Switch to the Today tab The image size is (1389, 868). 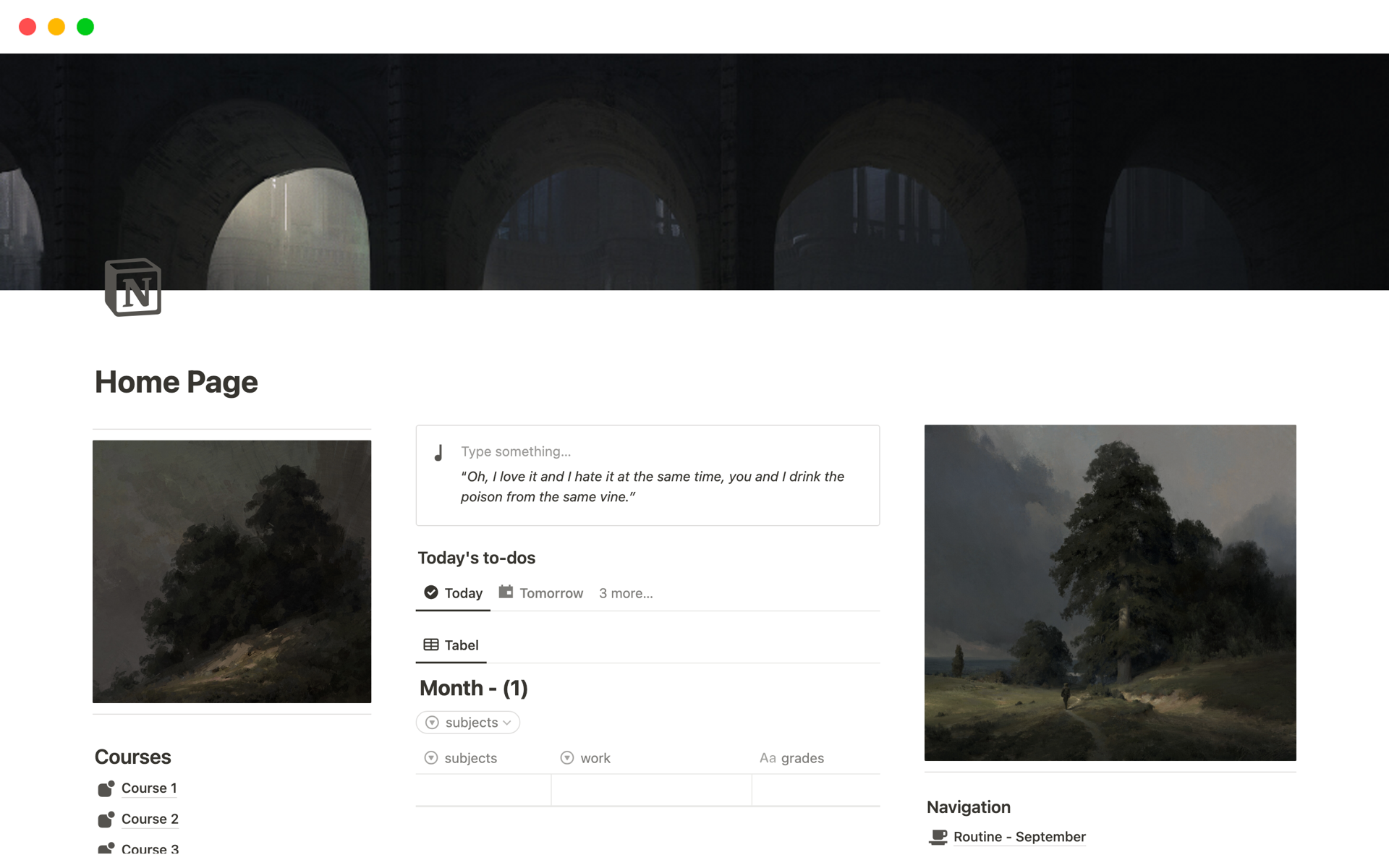[x=454, y=593]
